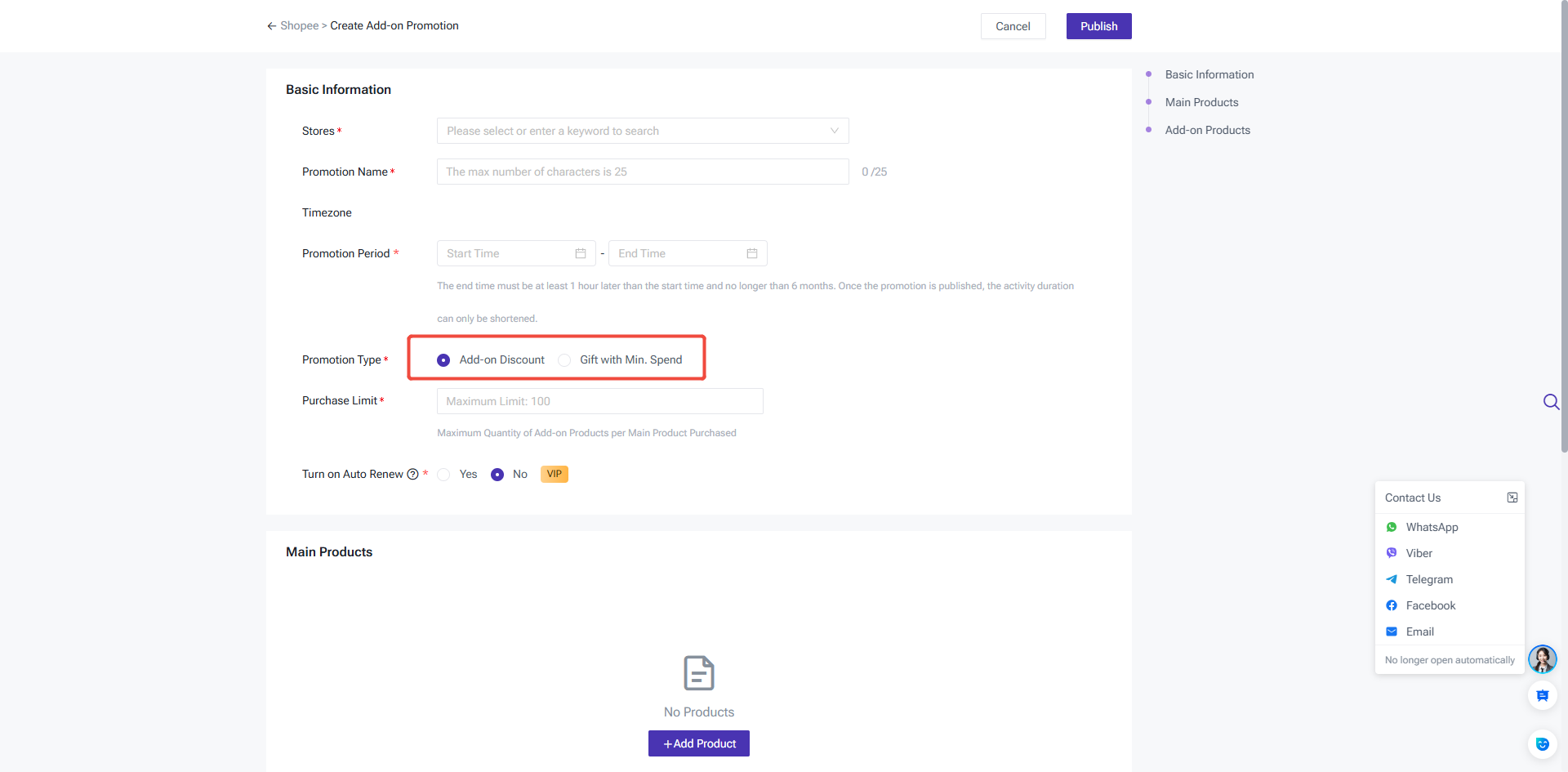
Task: Click the Promotion Name input field
Action: [642, 172]
